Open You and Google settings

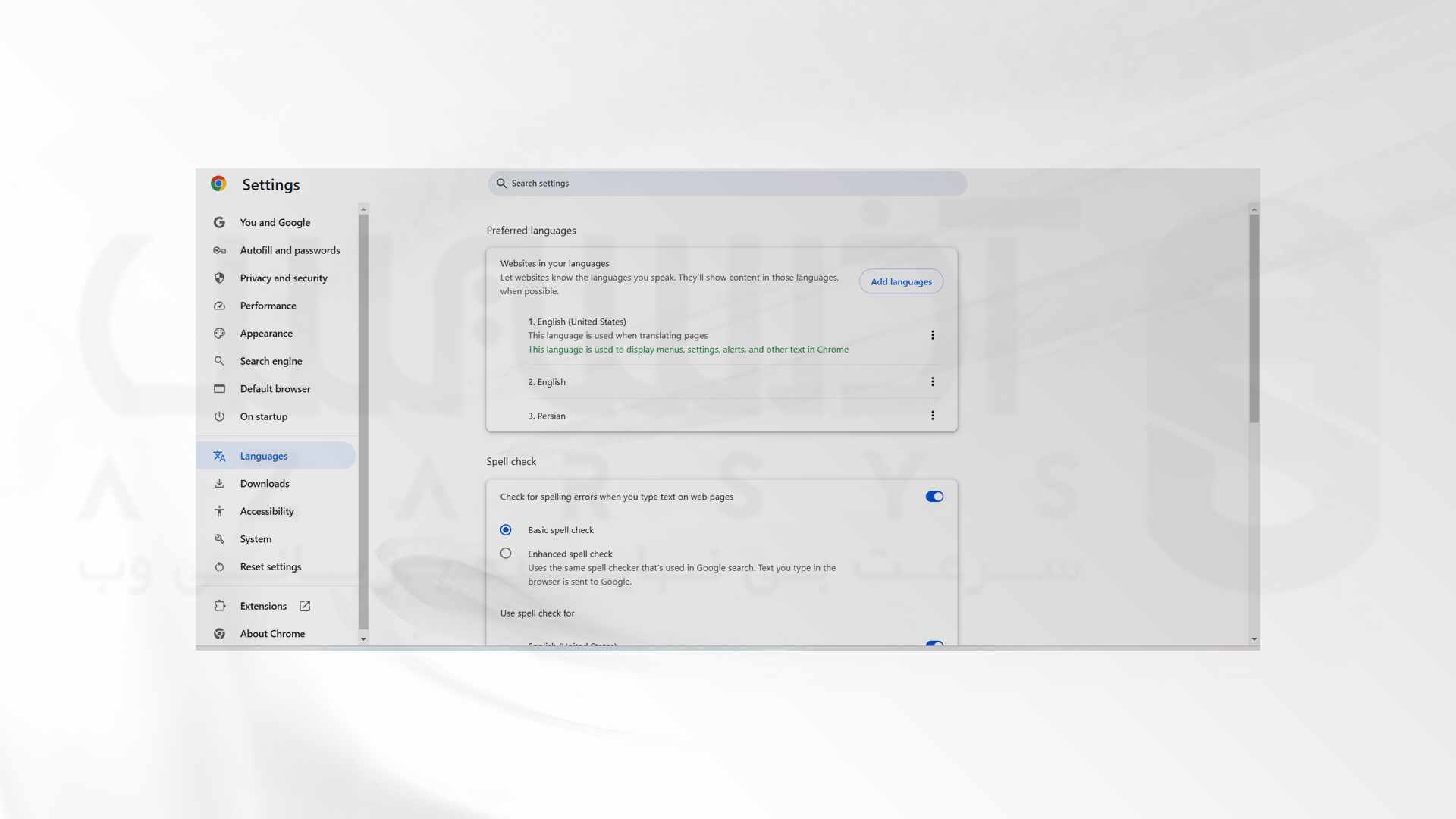point(276,222)
